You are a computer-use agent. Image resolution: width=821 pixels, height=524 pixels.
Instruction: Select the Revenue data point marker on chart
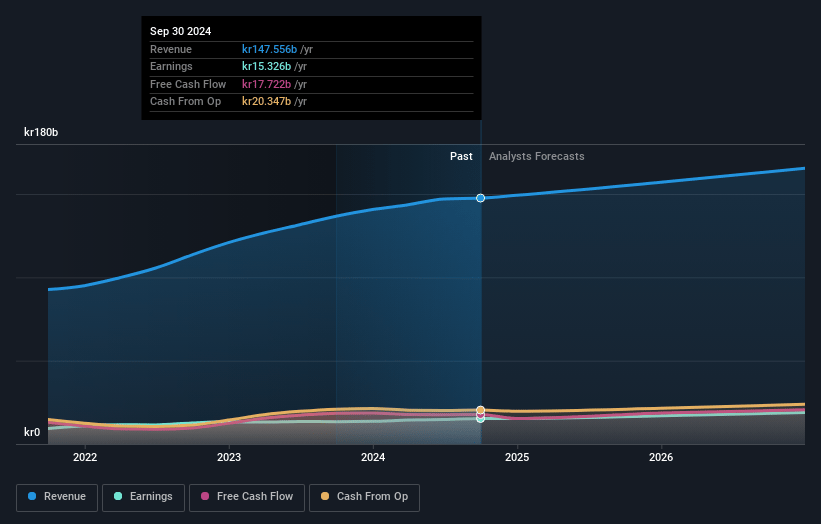pos(481,198)
